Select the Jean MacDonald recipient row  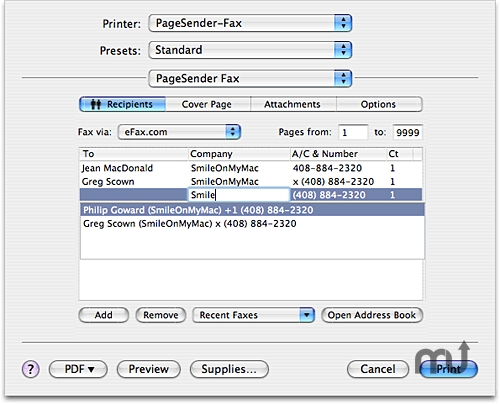tap(251, 168)
